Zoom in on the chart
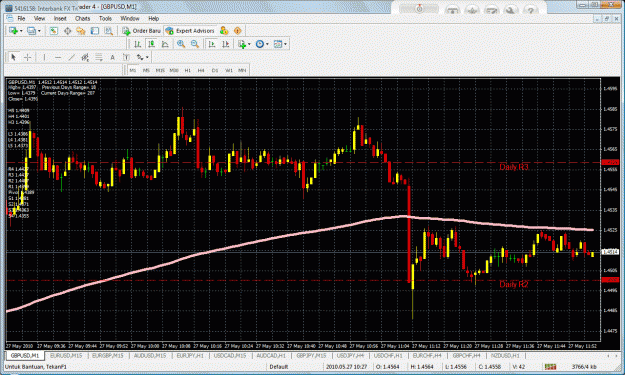 (x=181, y=44)
